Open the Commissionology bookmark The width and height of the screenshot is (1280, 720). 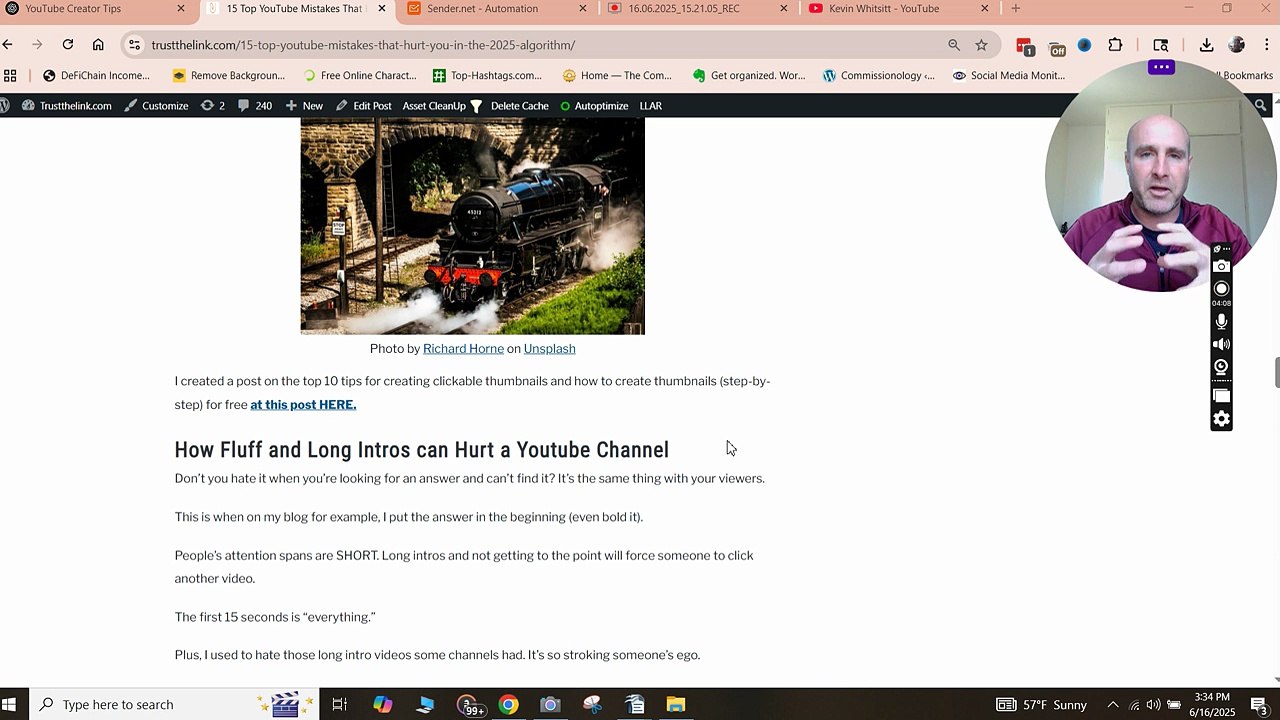click(878, 75)
